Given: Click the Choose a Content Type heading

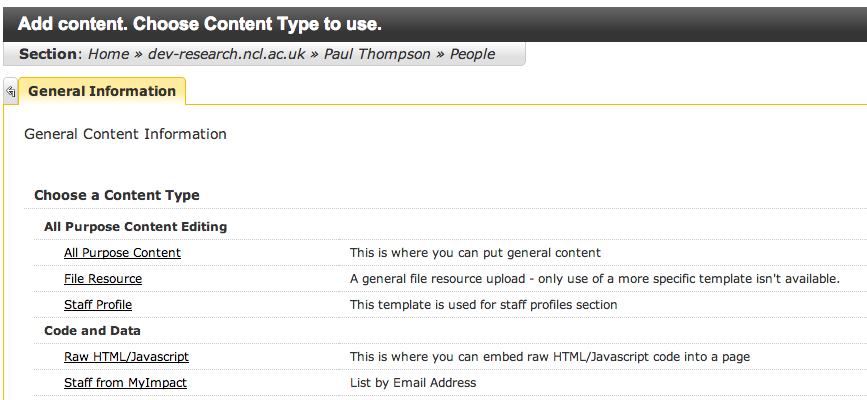Looking at the screenshot, I should tap(117, 196).
